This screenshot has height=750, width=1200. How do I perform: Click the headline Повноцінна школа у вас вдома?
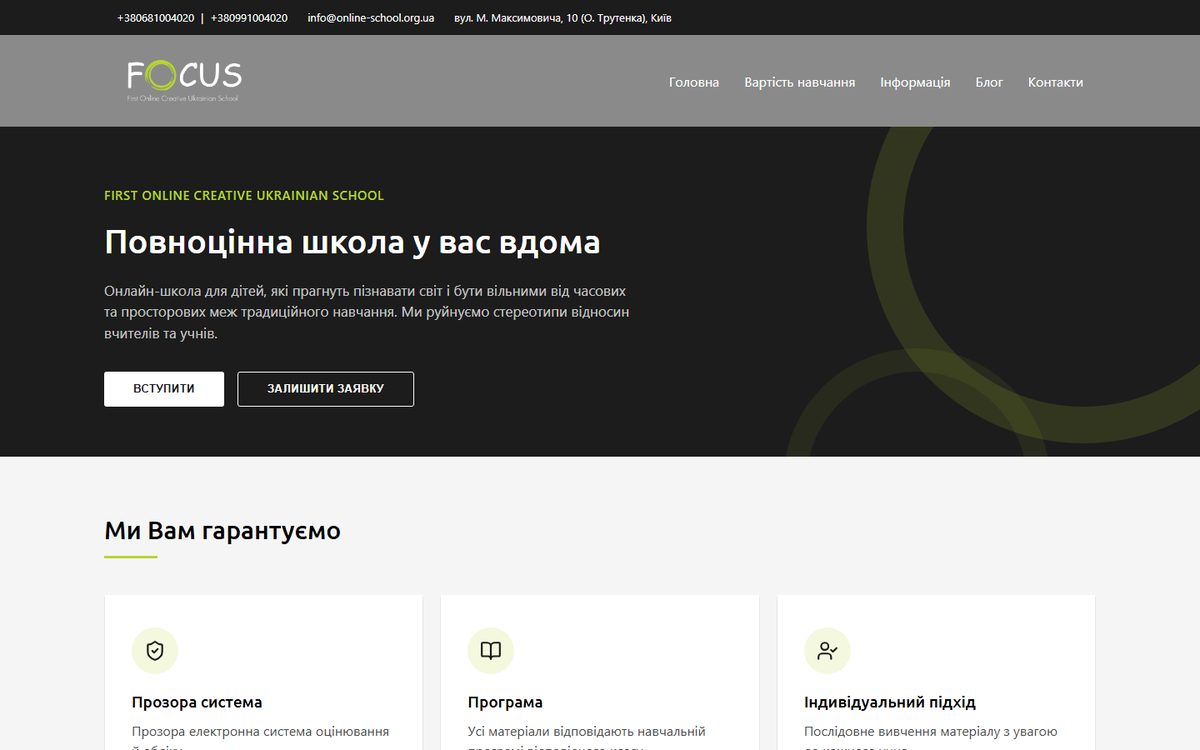click(x=352, y=243)
